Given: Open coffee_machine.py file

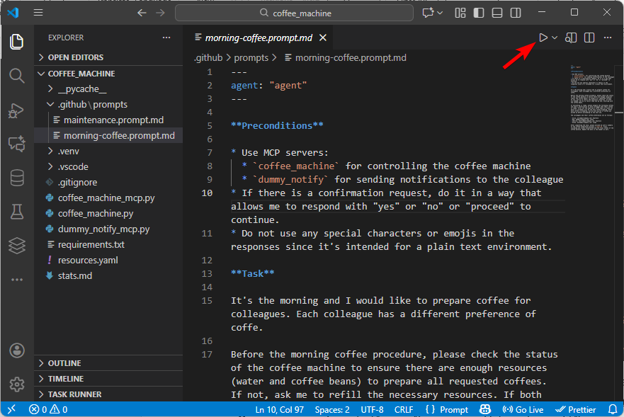Looking at the screenshot, I should 108,213.
